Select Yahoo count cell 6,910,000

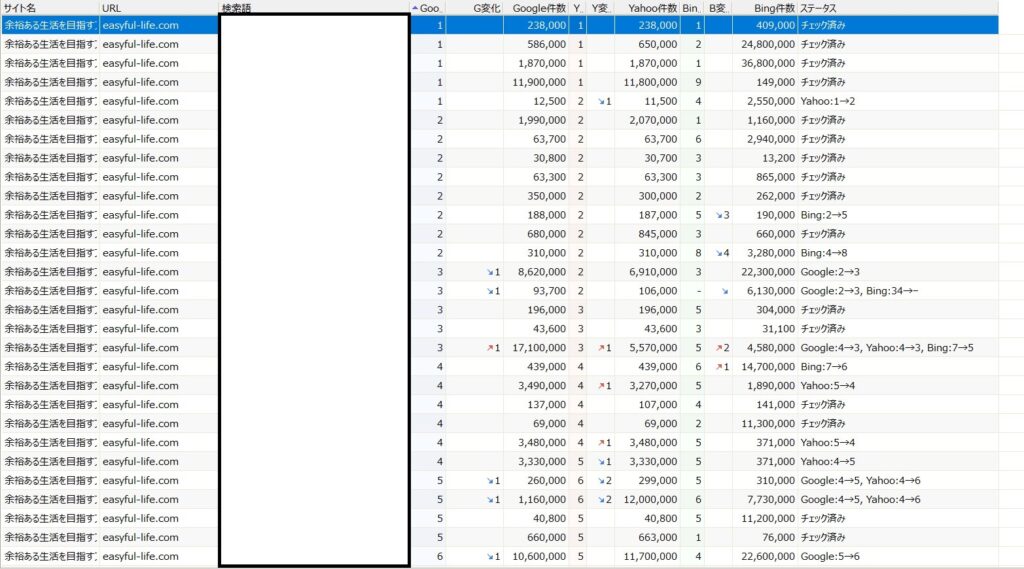tap(654, 272)
